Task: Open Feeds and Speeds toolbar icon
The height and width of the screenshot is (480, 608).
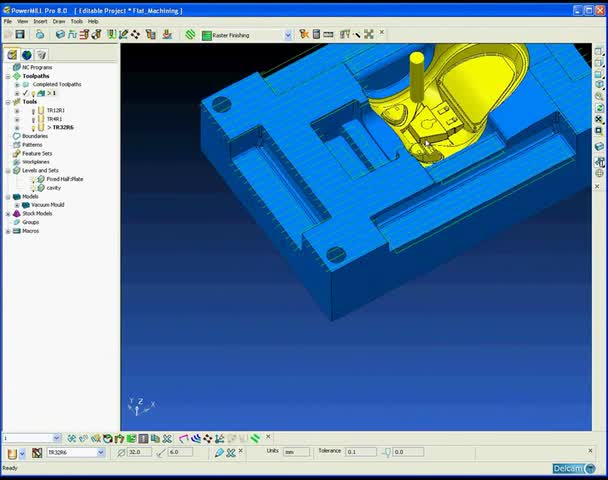Action: click(72, 35)
